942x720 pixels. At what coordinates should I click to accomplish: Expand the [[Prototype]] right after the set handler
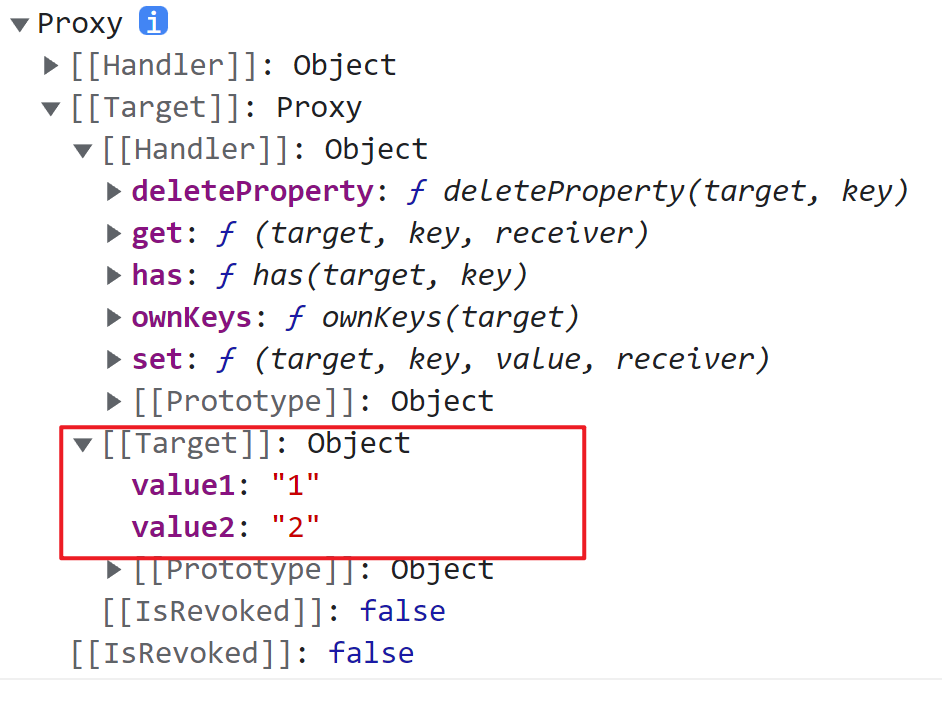click(114, 402)
